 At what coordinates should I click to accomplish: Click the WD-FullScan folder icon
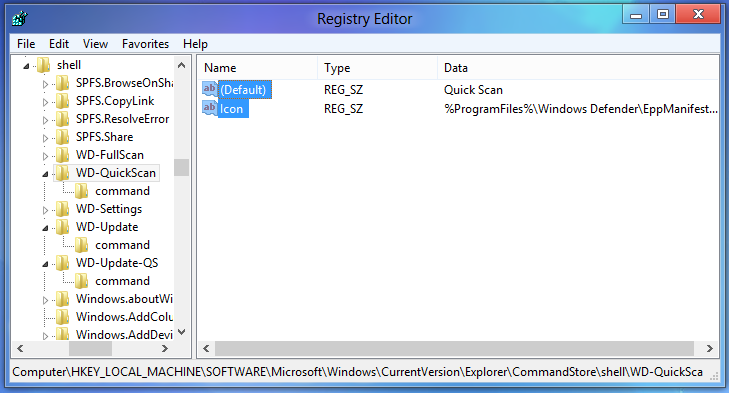(x=63, y=155)
